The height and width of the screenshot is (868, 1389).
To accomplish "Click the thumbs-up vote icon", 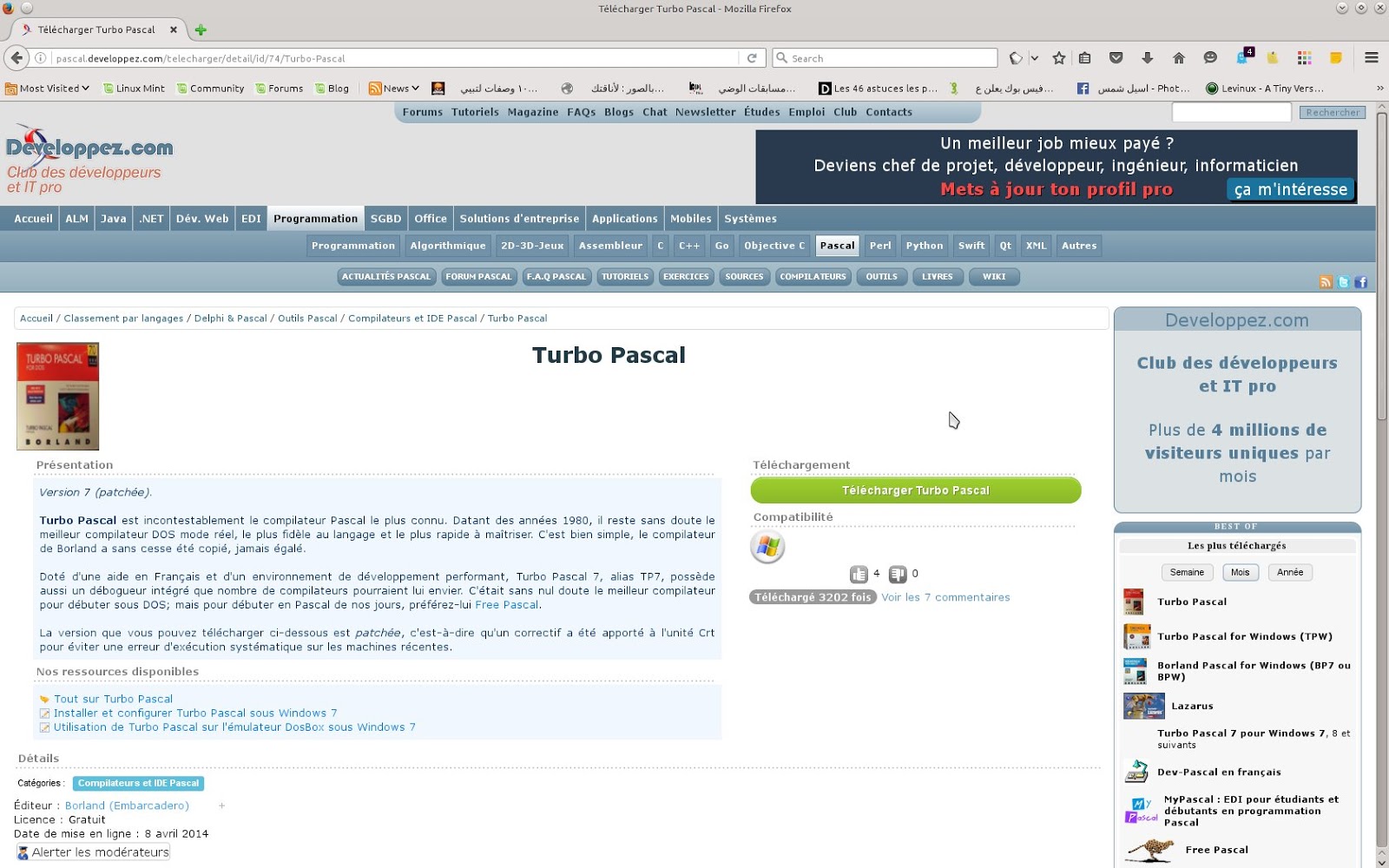I will coord(859,574).
